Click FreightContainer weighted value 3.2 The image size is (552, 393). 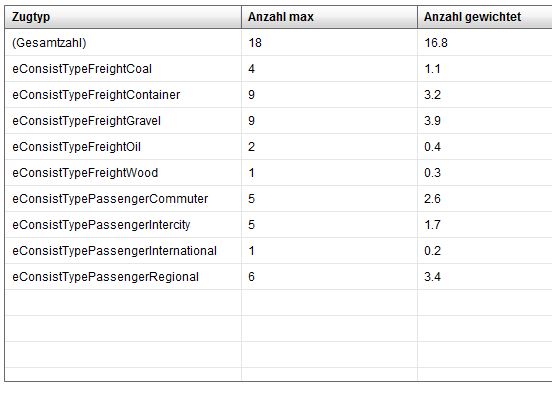(432, 95)
